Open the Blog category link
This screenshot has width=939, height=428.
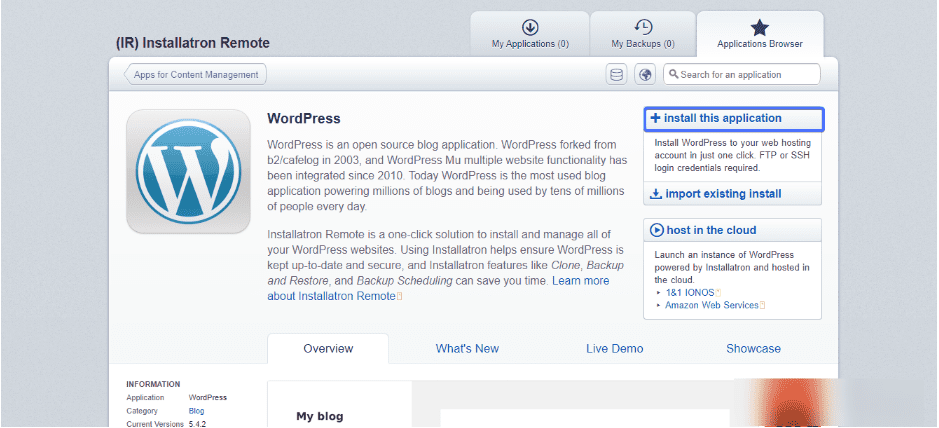[196, 411]
